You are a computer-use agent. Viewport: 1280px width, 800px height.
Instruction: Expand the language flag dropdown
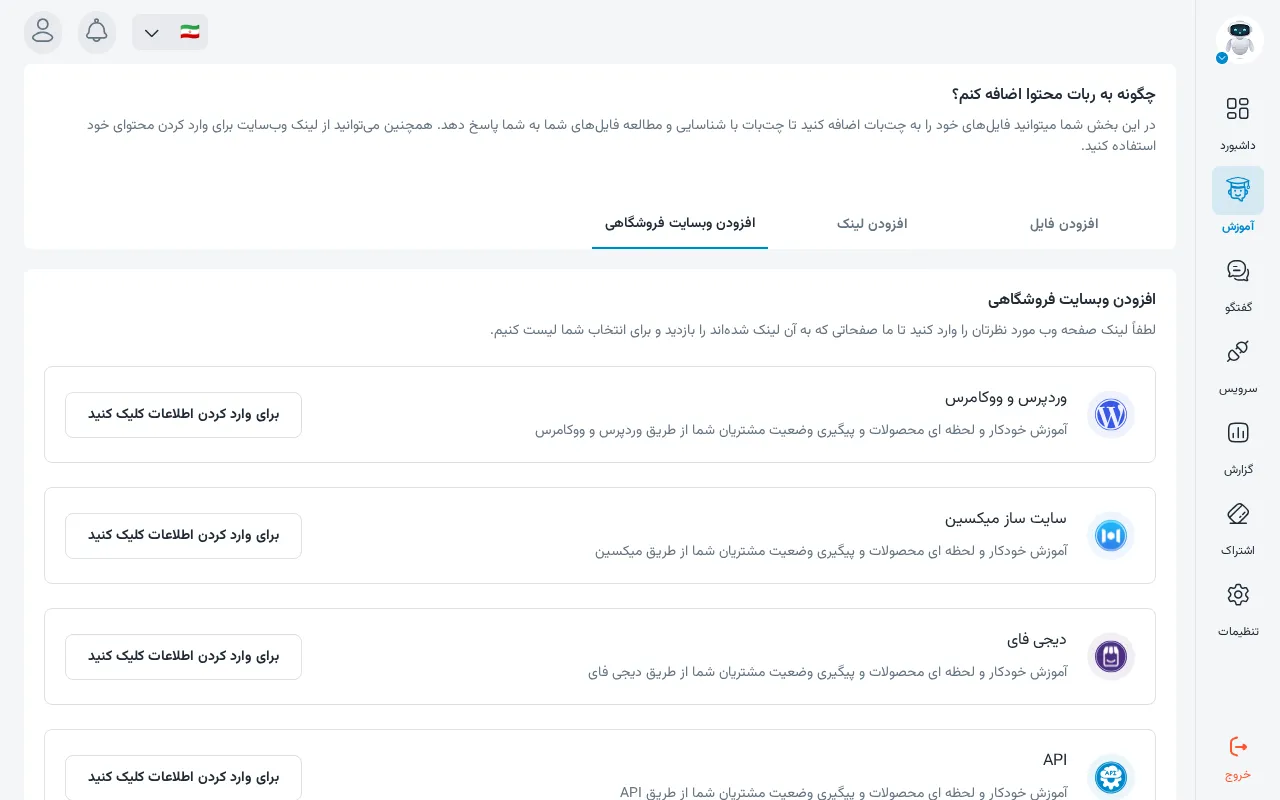(x=170, y=32)
